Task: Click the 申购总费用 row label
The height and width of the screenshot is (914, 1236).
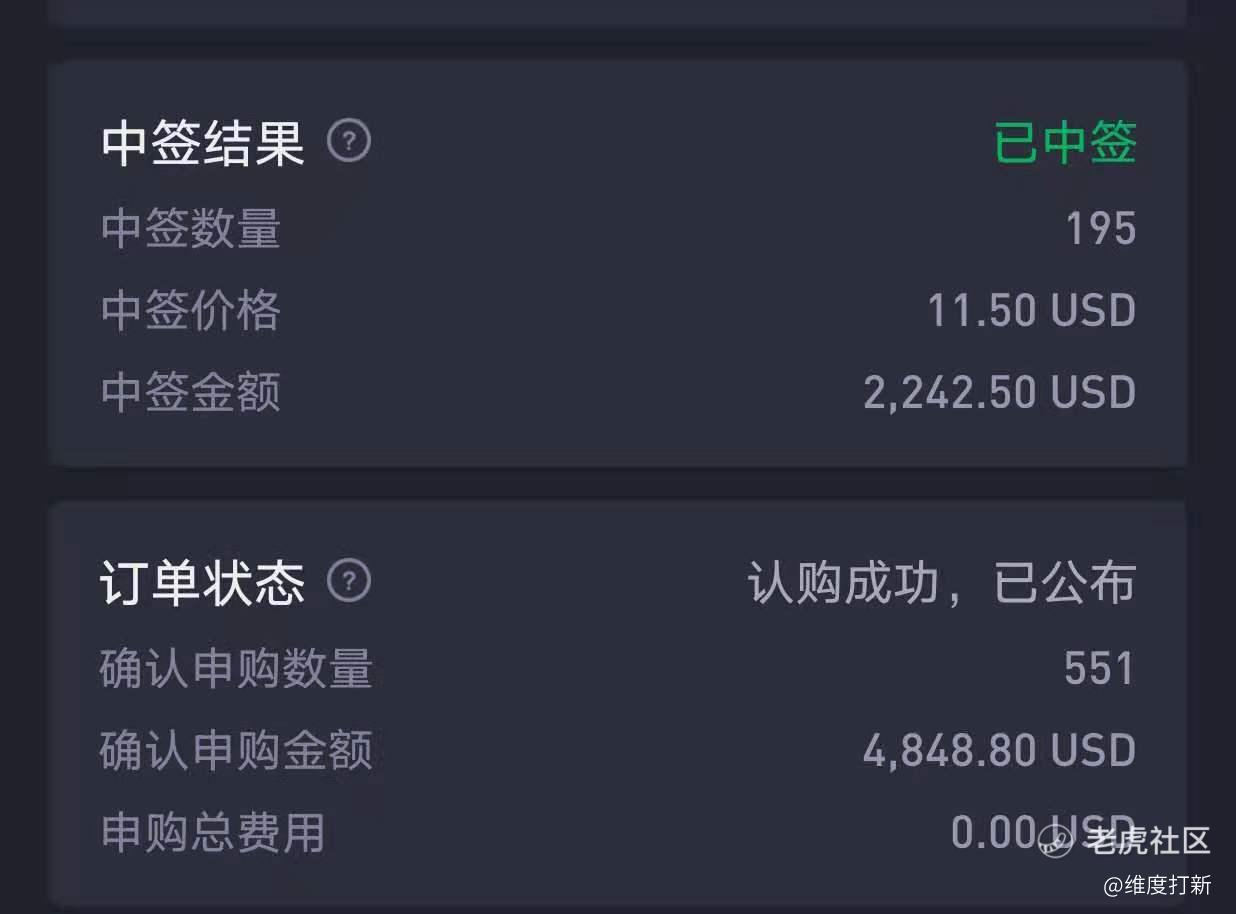Action: (x=214, y=832)
